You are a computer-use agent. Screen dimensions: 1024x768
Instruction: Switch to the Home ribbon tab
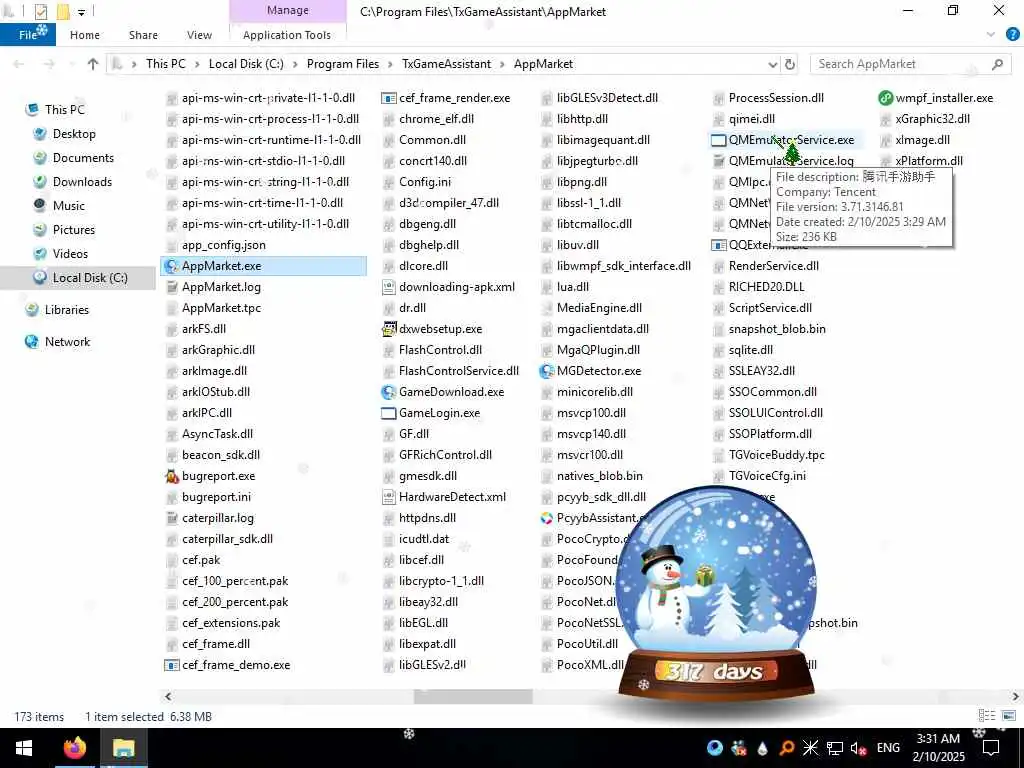click(x=85, y=35)
